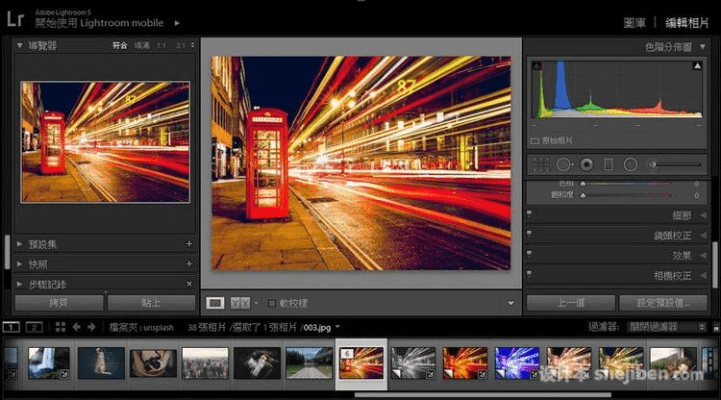Click the Lr application logo
This screenshot has width=721, height=400.
point(15,19)
